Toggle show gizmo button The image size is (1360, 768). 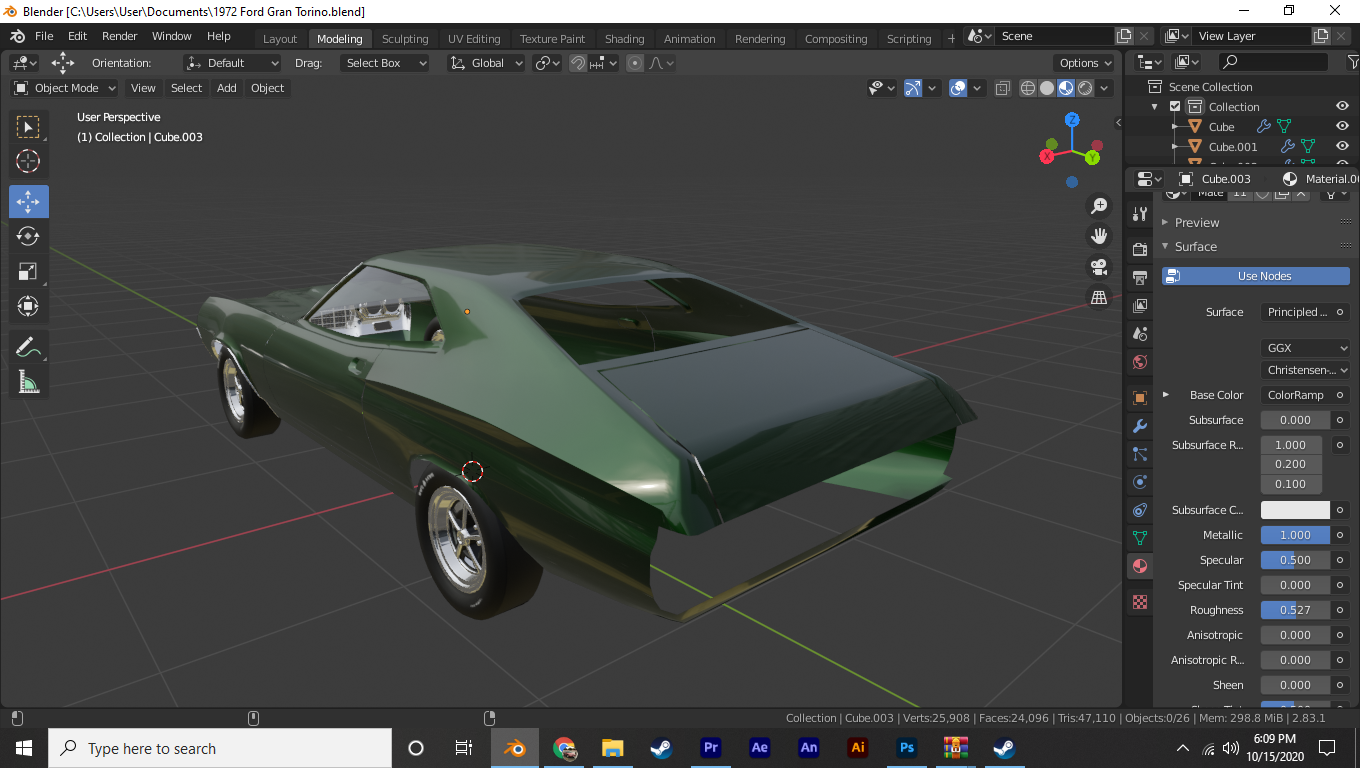click(x=913, y=88)
